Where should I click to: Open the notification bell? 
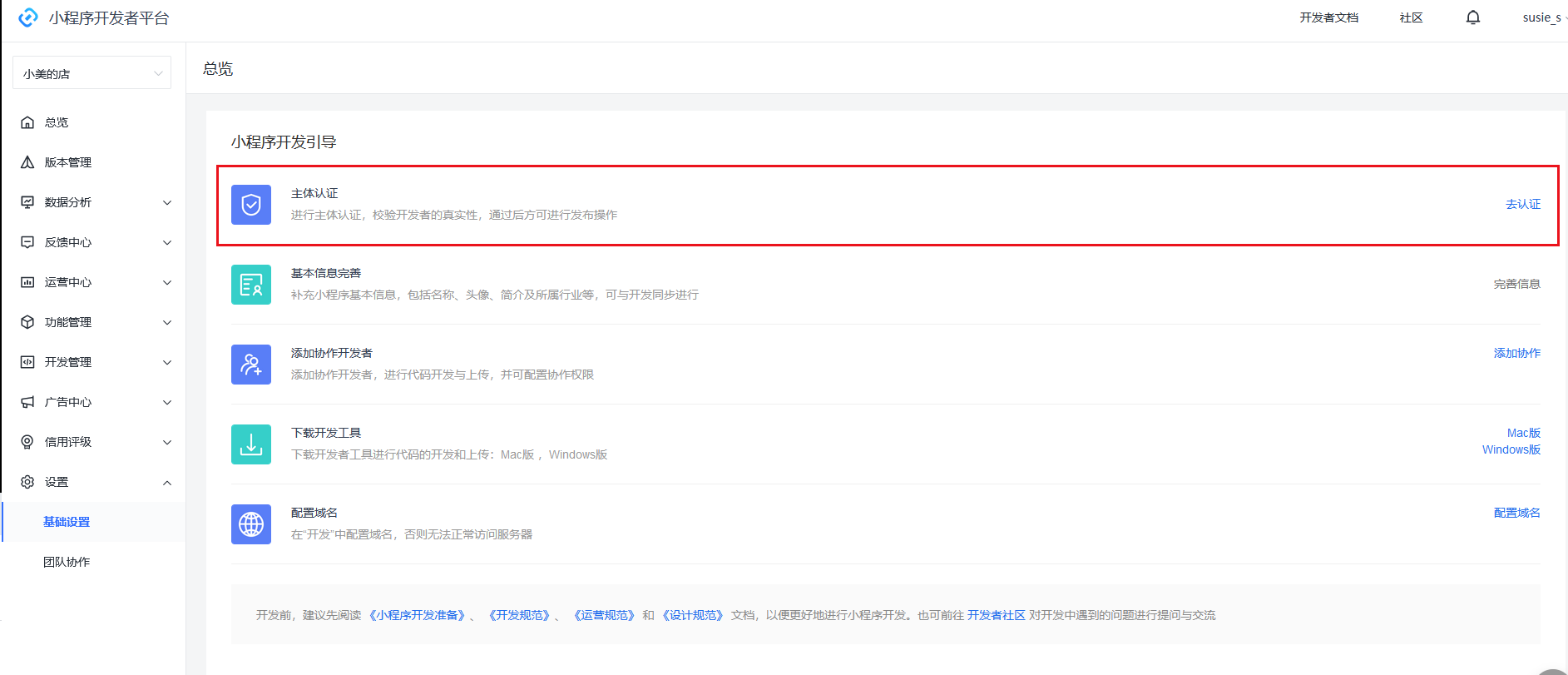pyautogui.click(x=1473, y=17)
